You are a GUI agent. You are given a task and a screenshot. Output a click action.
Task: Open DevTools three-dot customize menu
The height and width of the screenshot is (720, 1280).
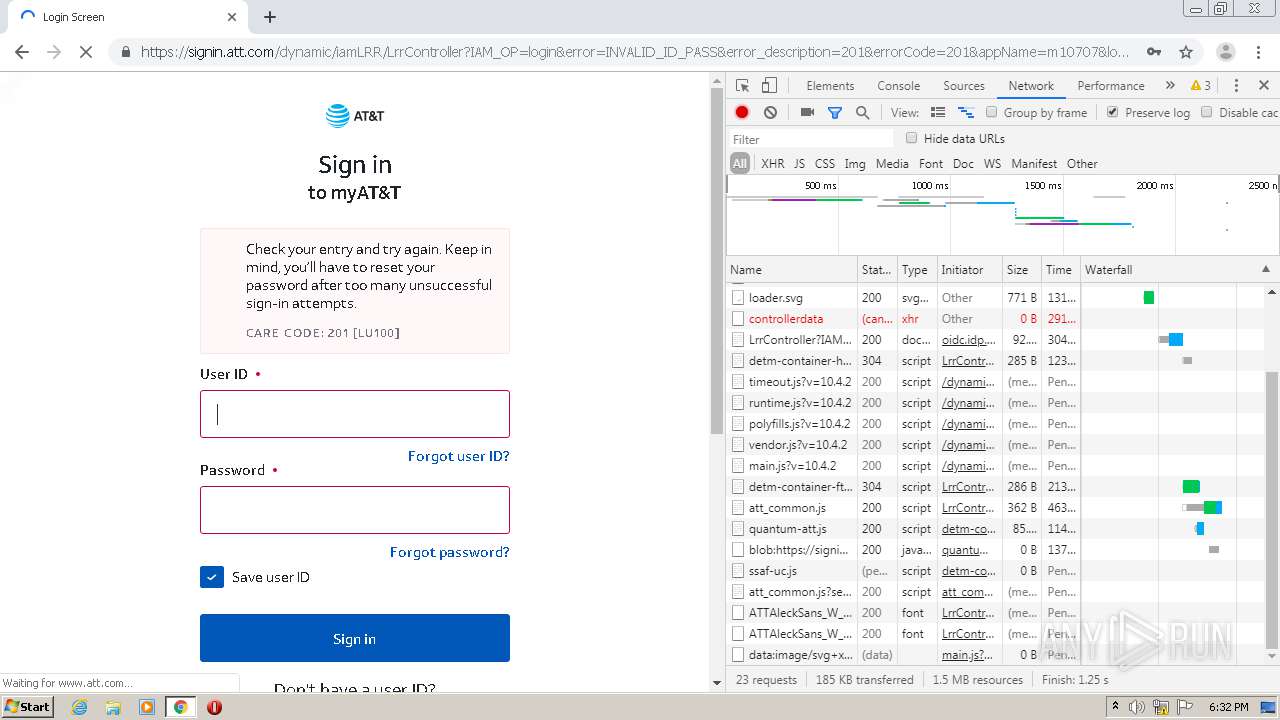[x=1236, y=86]
